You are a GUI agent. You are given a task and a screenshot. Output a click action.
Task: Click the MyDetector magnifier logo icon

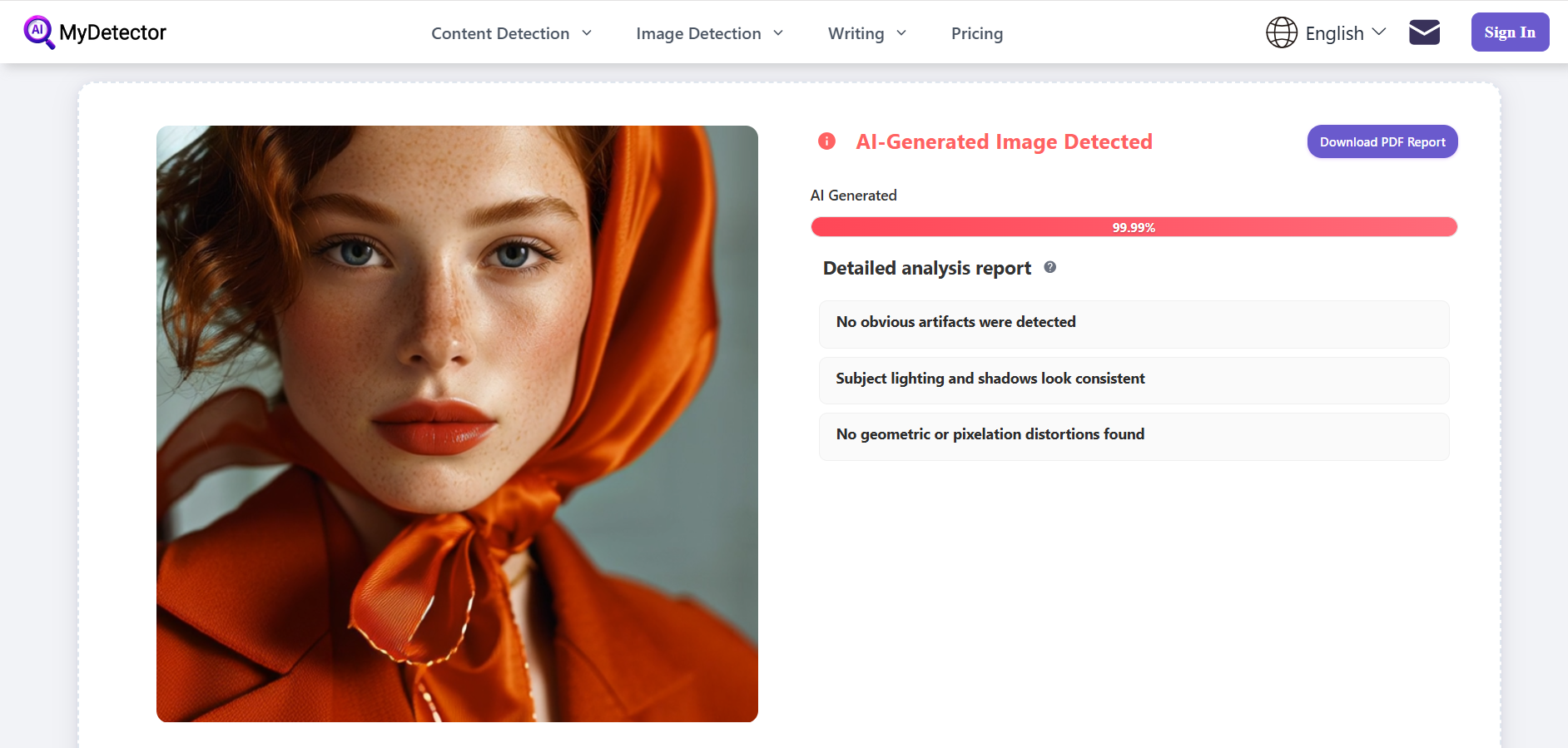(38, 32)
